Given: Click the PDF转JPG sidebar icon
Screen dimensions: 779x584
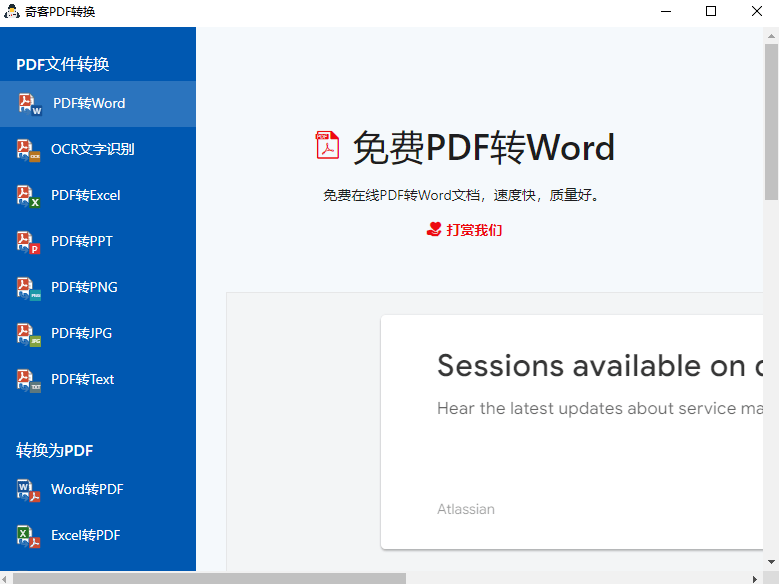Looking at the screenshot, I should pyautogui.click(x=28, y=334).
